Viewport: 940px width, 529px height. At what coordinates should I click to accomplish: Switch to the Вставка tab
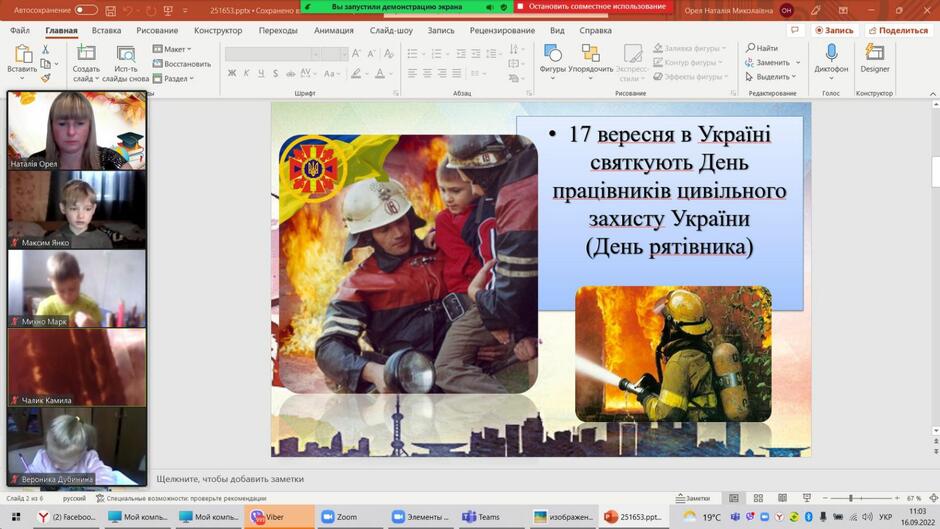pyautogui.click(x=106, y=30)
